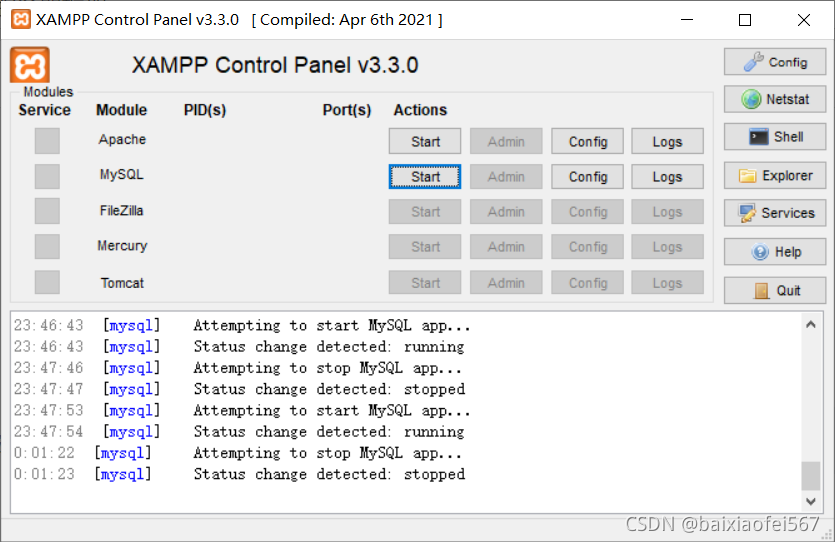Start the Apache module
This screenshot has height=542, width=835.
(x=425, y=141)
